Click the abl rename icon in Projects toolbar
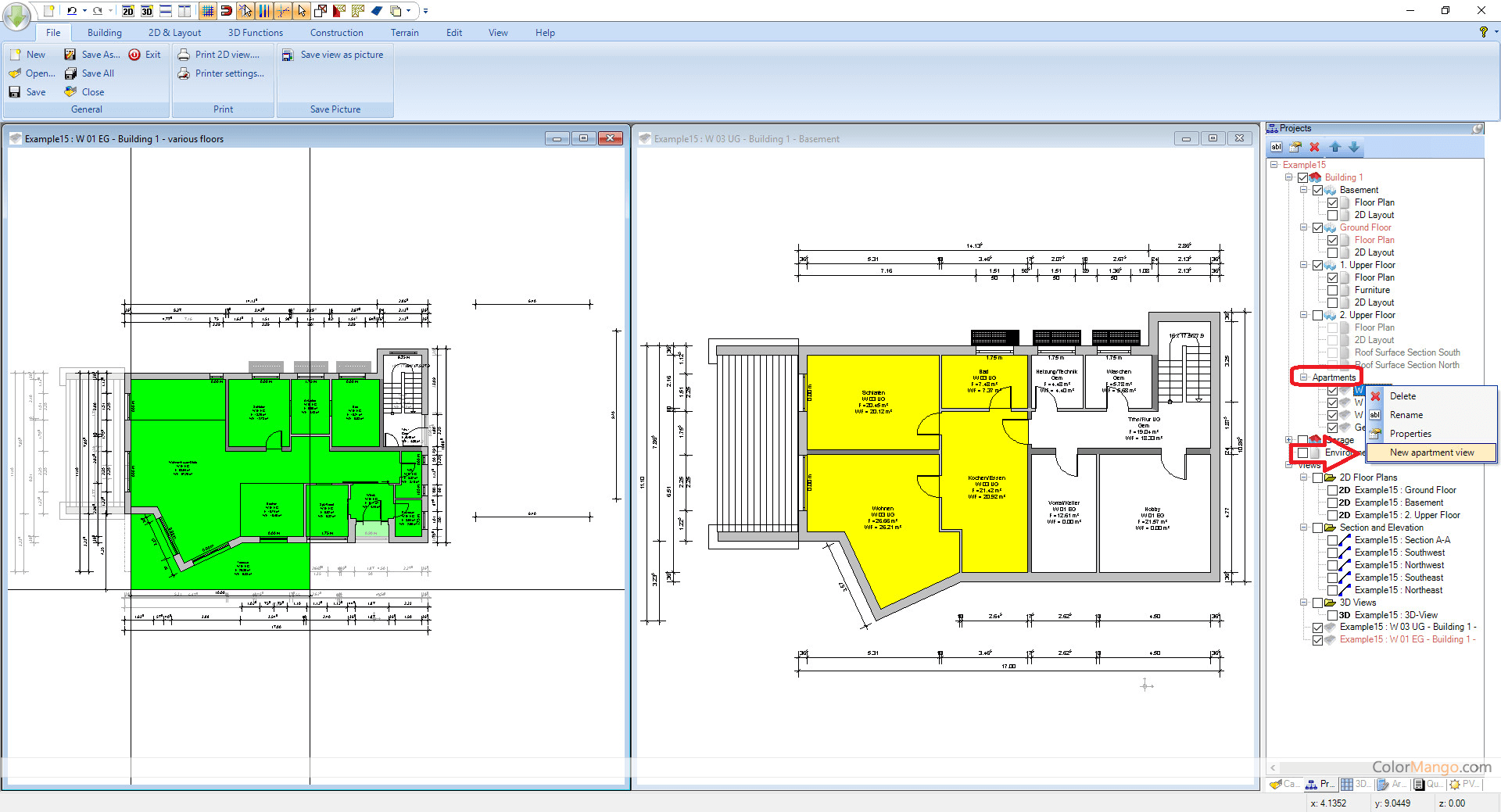 click(1276, 147)
